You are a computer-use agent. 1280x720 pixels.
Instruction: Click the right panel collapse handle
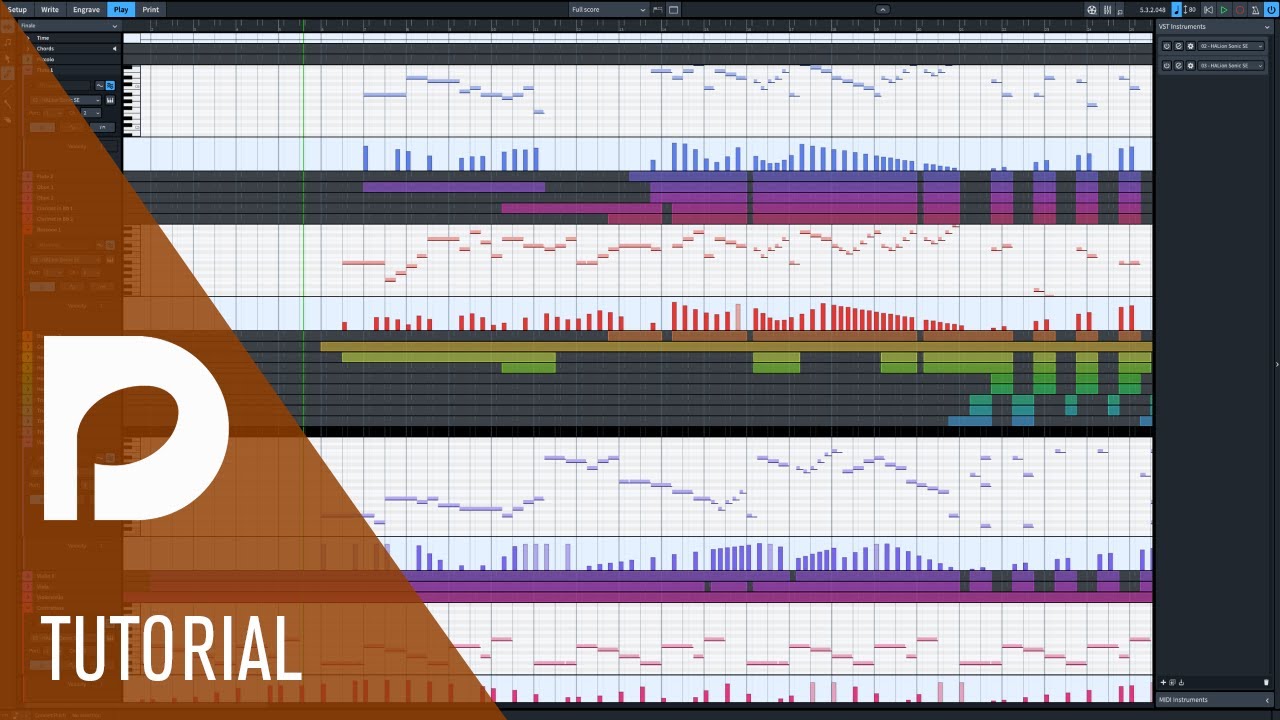[x=1276, y=364]
